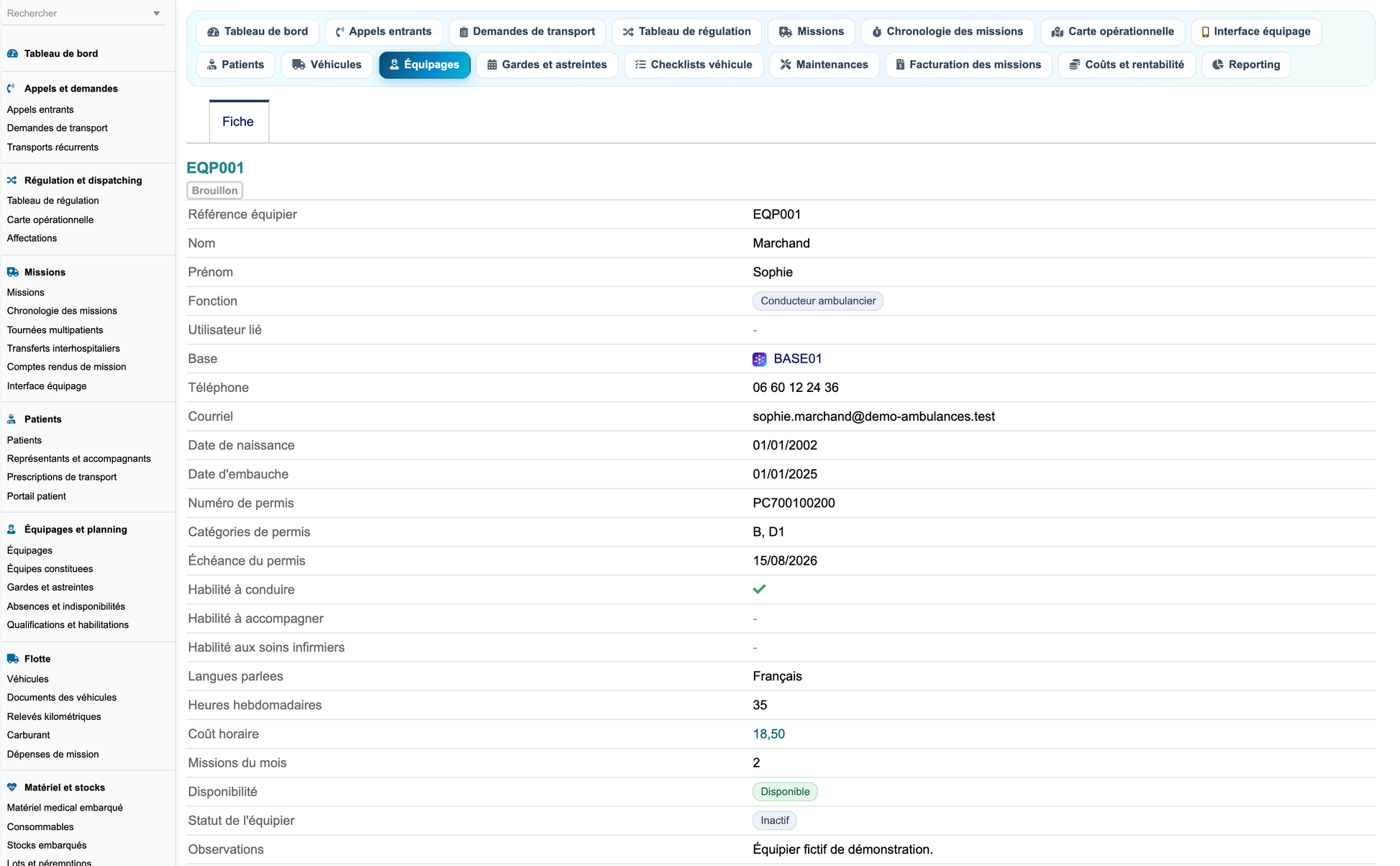Click the Conducteur ambulancier function tag
1400x866 pixels.
818,301
